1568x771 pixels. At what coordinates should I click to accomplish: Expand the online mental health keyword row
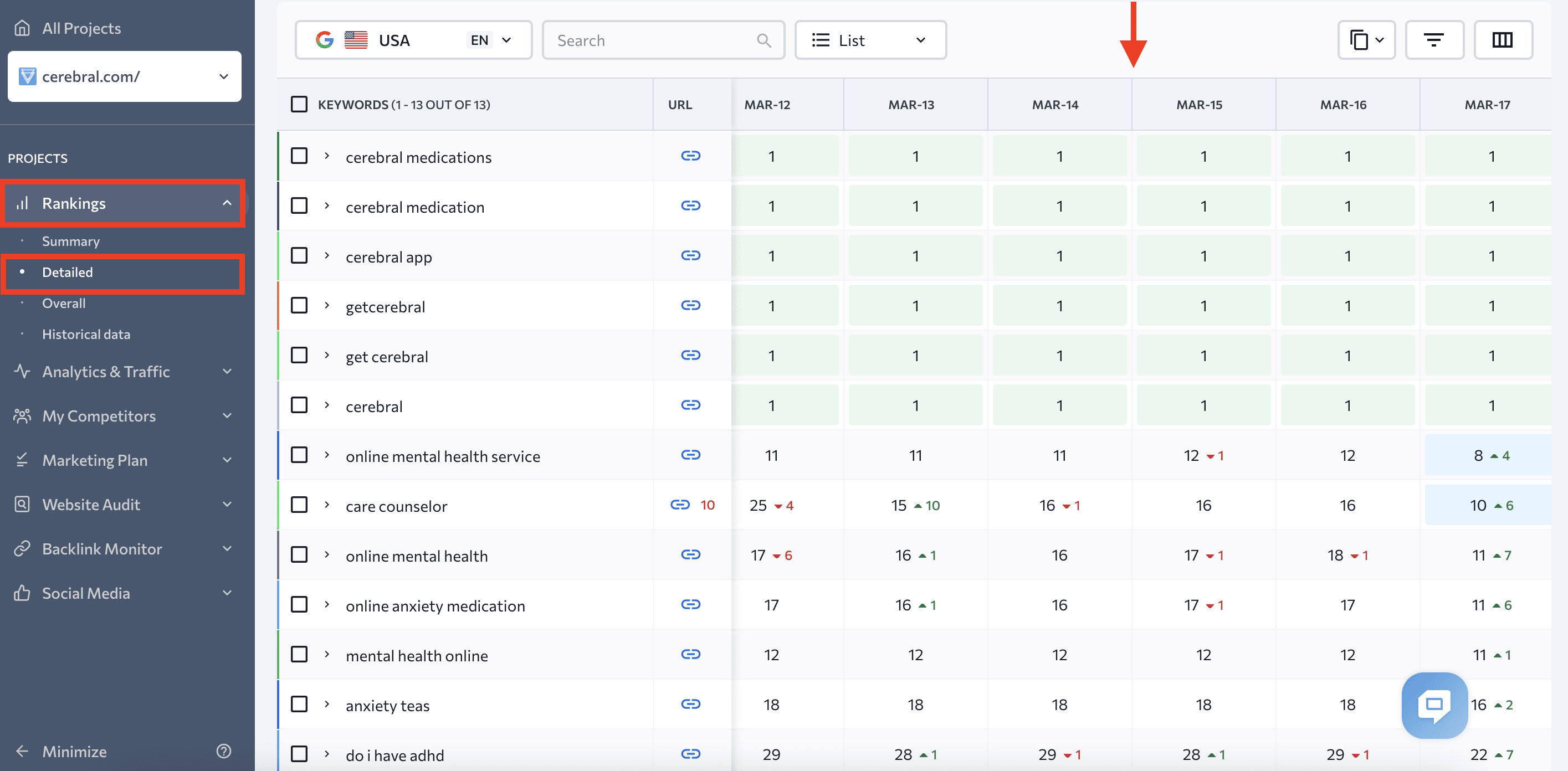(x=327, y=556)
